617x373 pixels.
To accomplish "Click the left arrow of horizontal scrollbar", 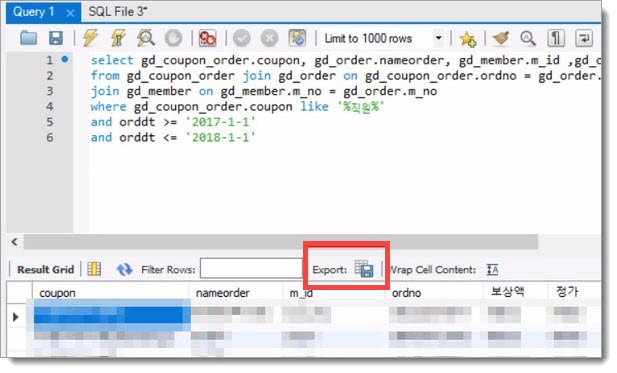I will pyautogui.click(x=15, y=242).
